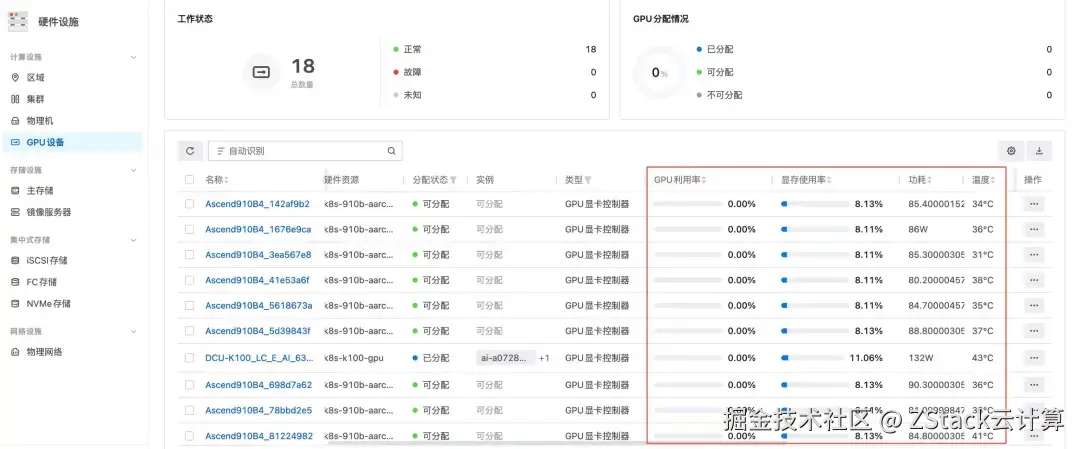Open actions menu for Ascend910B4_5d39843f

[1034, 331]
